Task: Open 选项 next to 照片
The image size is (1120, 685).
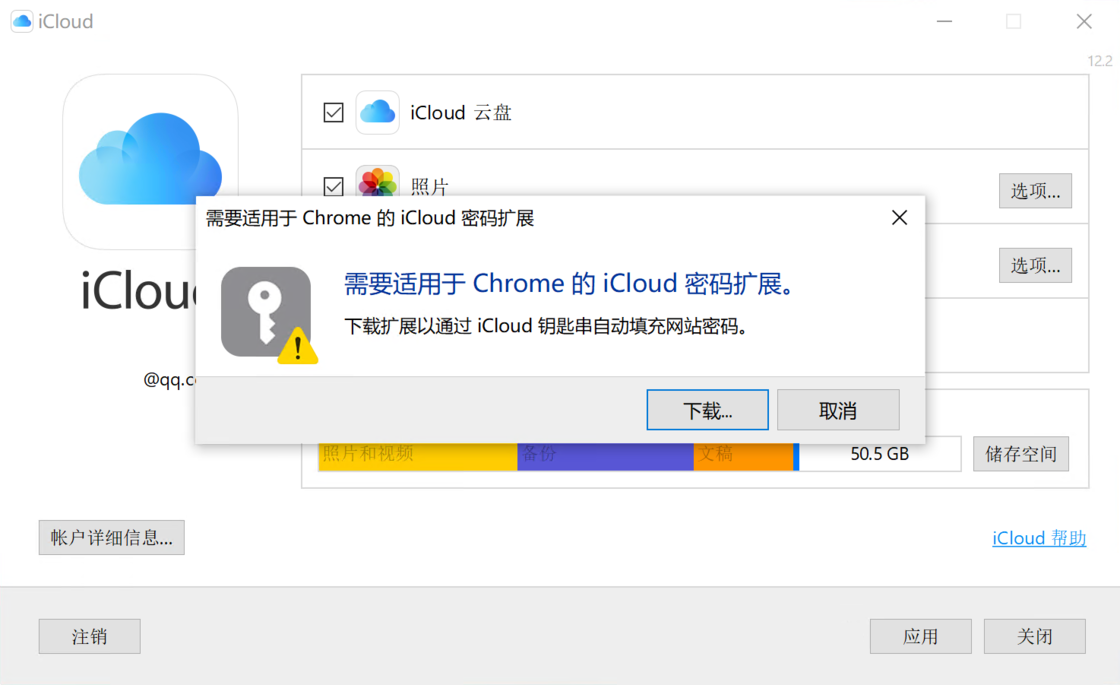Action: 1035,190
